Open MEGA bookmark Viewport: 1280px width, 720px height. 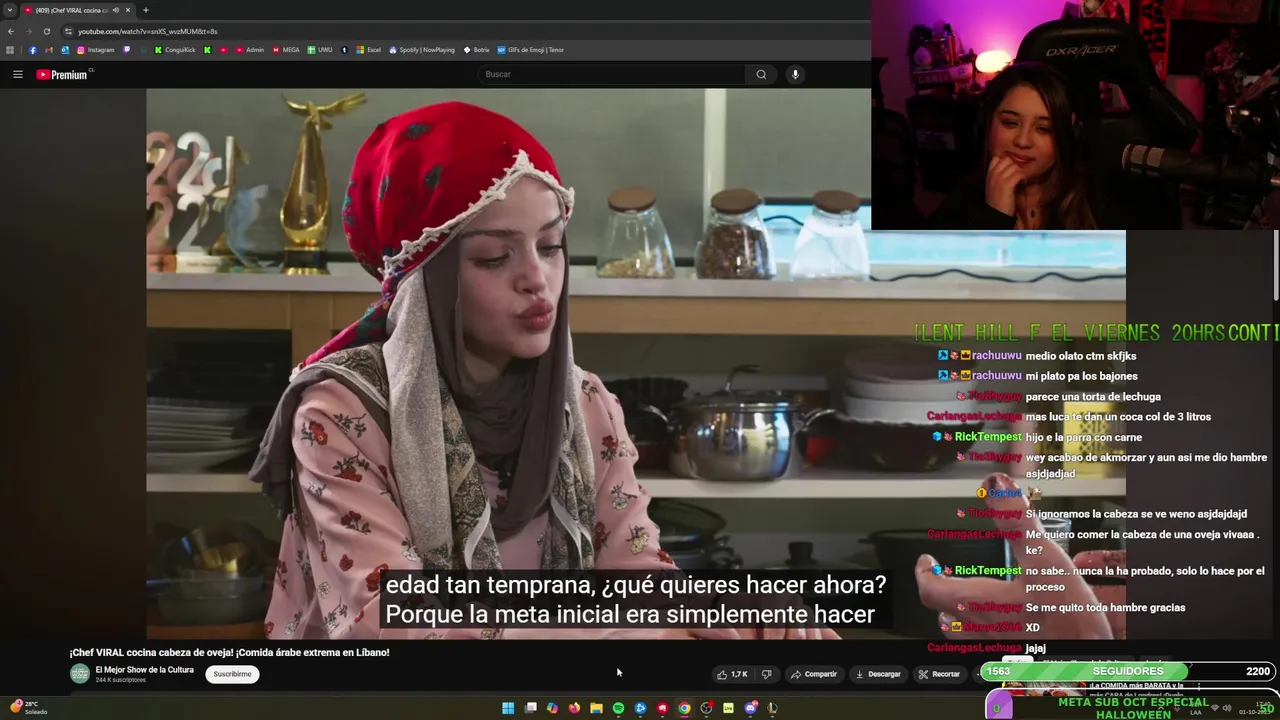click(286, 50)
